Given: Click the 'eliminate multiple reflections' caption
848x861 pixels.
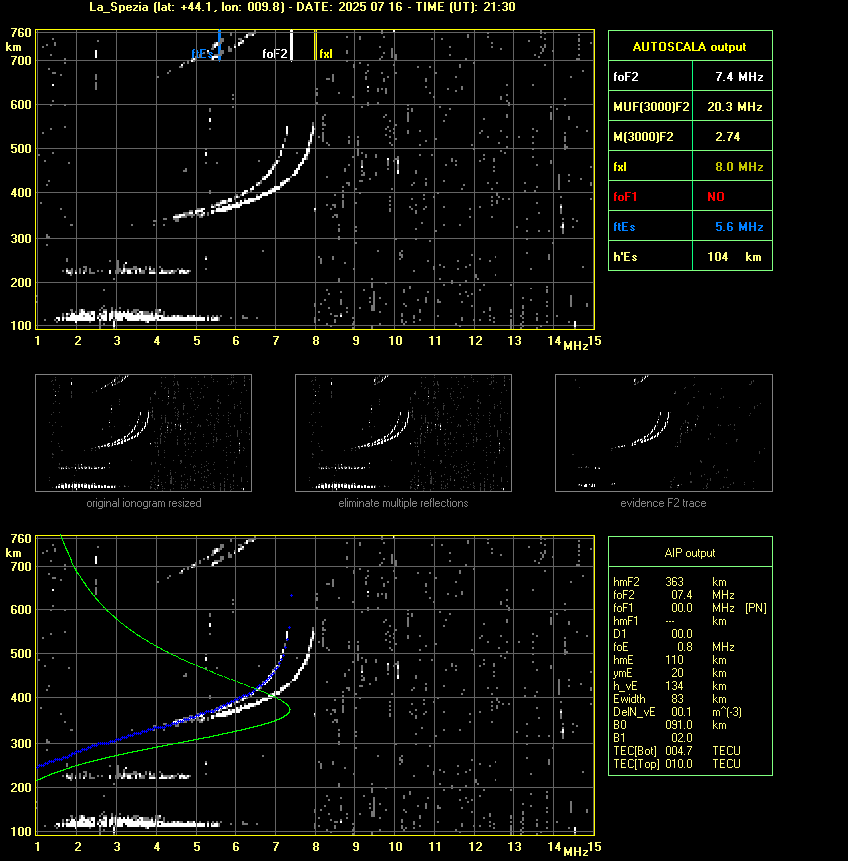Looking at the screenshot, I should coord(403,503).
